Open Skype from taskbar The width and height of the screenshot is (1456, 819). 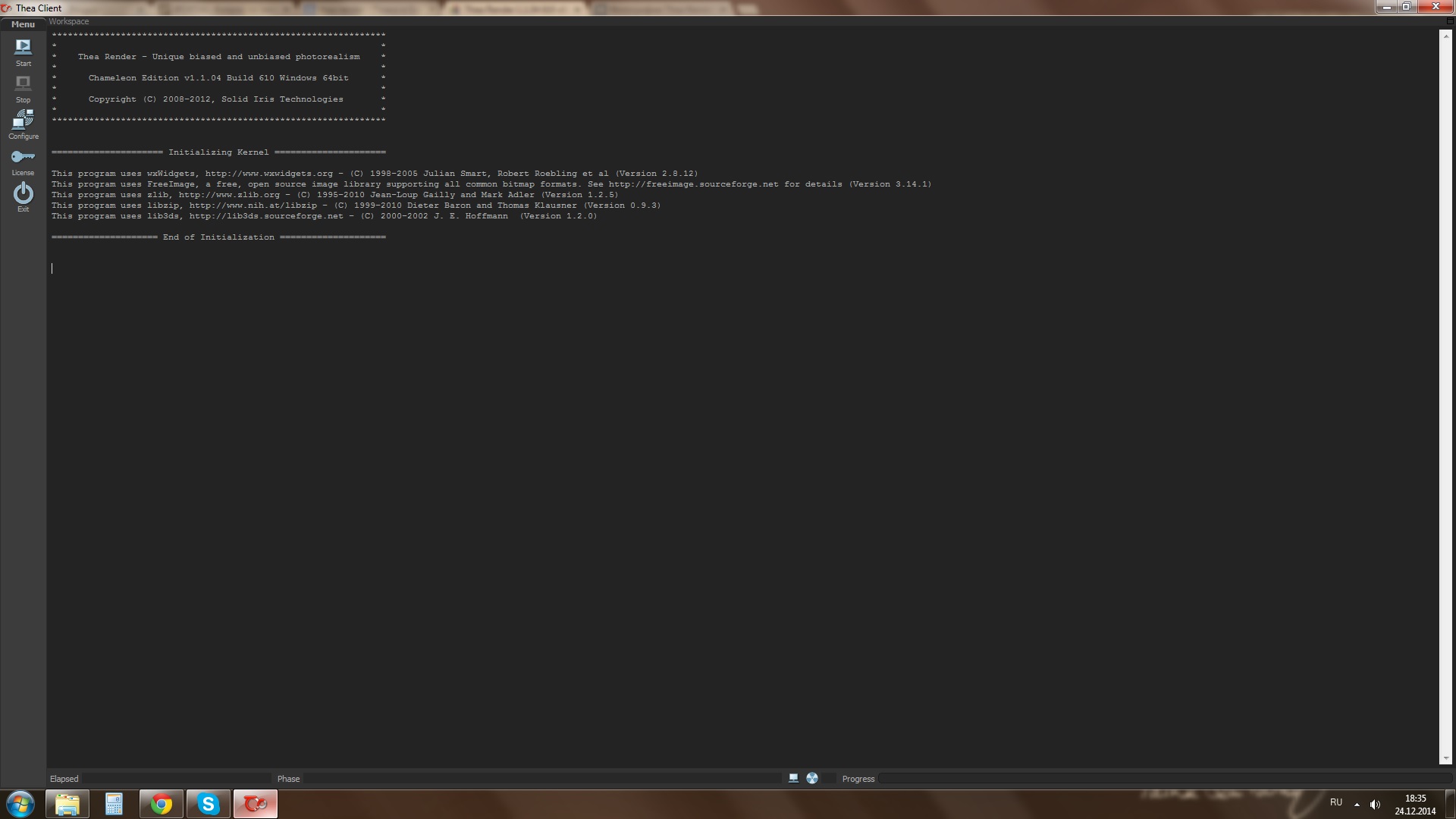[x=208, y=804]
